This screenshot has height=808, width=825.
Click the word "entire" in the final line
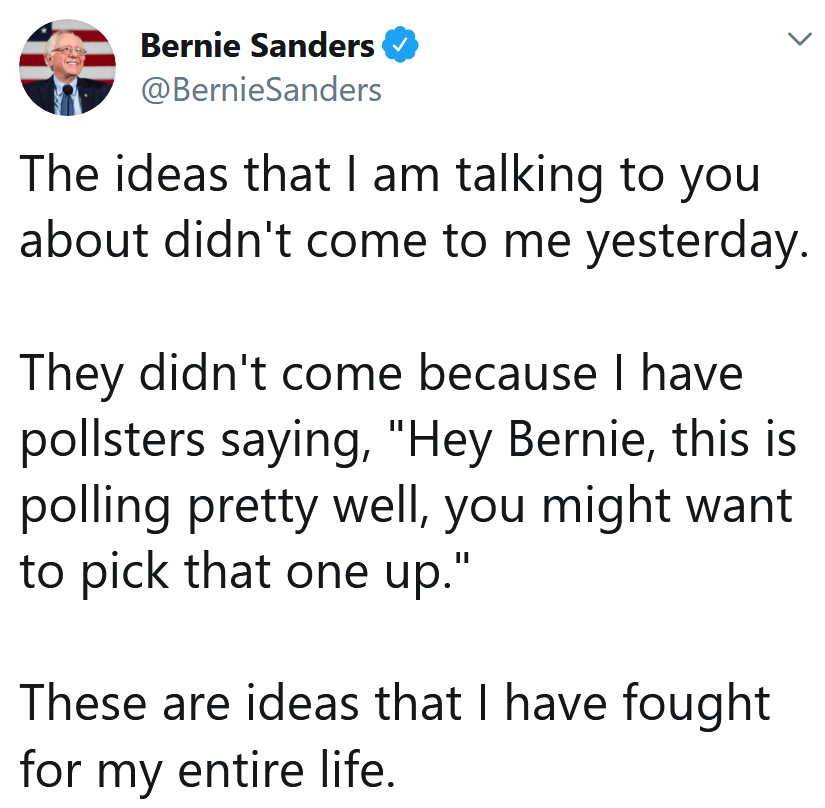242,770
